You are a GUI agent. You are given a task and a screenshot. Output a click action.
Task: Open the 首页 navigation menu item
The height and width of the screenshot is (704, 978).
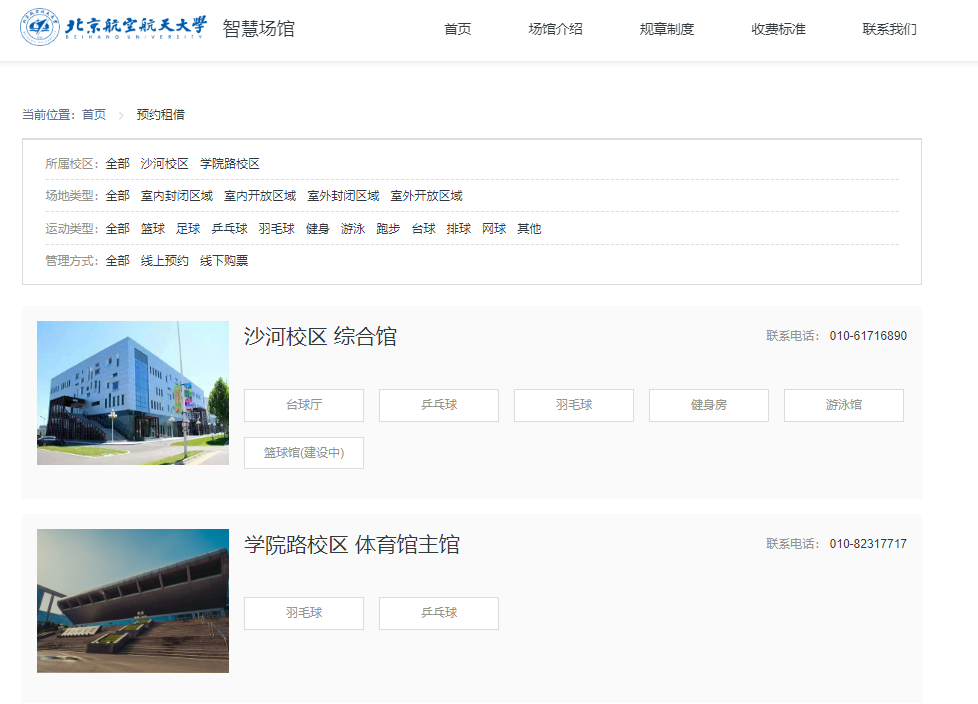click(457, 29)
